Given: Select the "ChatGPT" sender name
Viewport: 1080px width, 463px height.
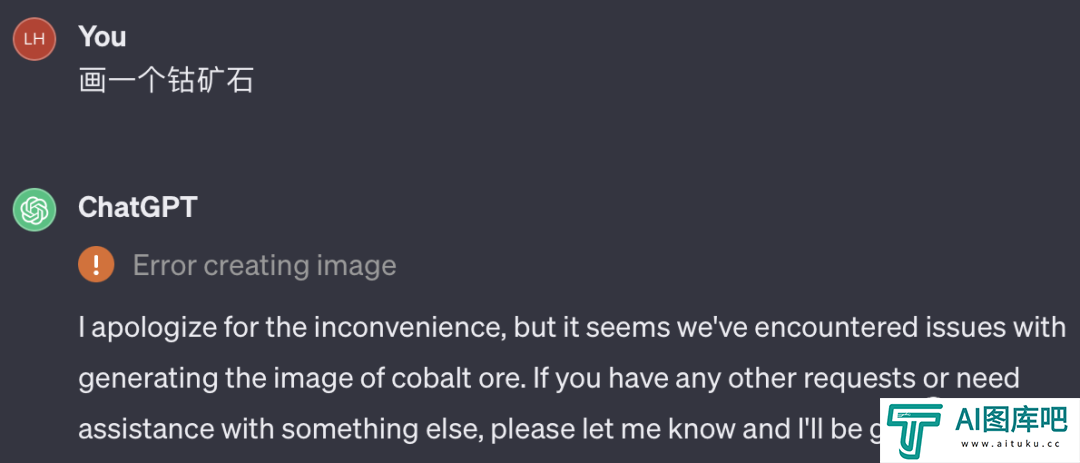Looking at the screenshot, I should tap(138, 207).
